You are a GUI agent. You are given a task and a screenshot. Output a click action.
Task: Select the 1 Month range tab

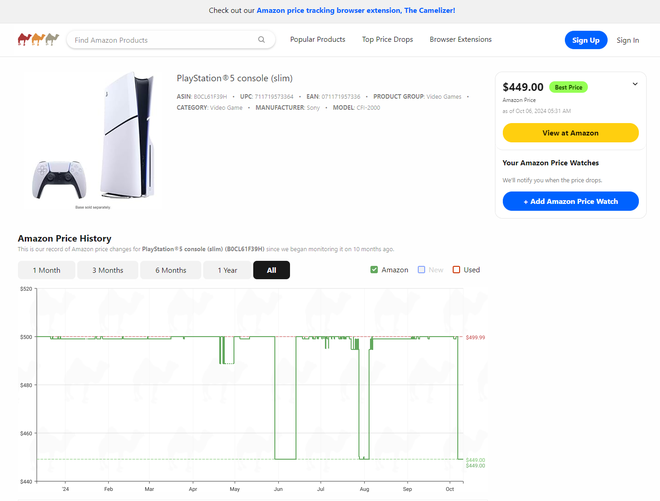(47, 270)
